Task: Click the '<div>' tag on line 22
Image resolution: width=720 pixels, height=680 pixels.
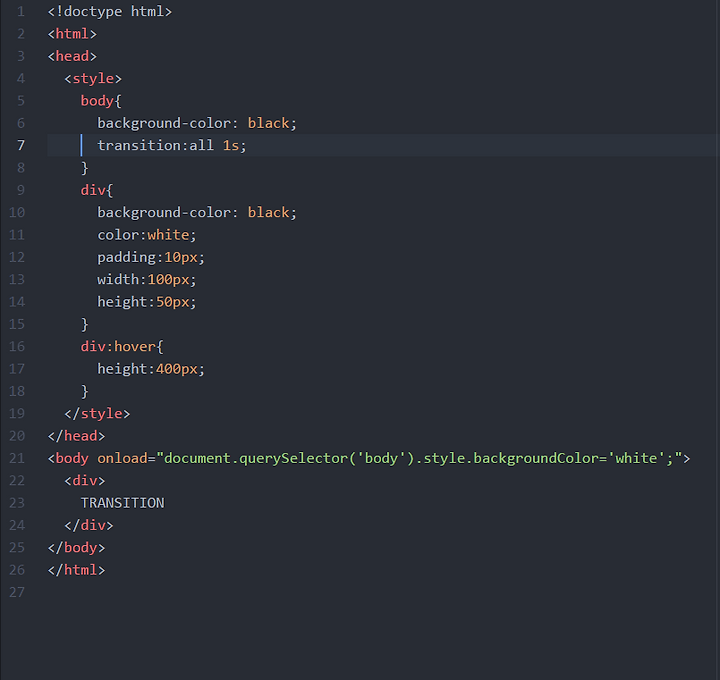Action: click(85, 481)
